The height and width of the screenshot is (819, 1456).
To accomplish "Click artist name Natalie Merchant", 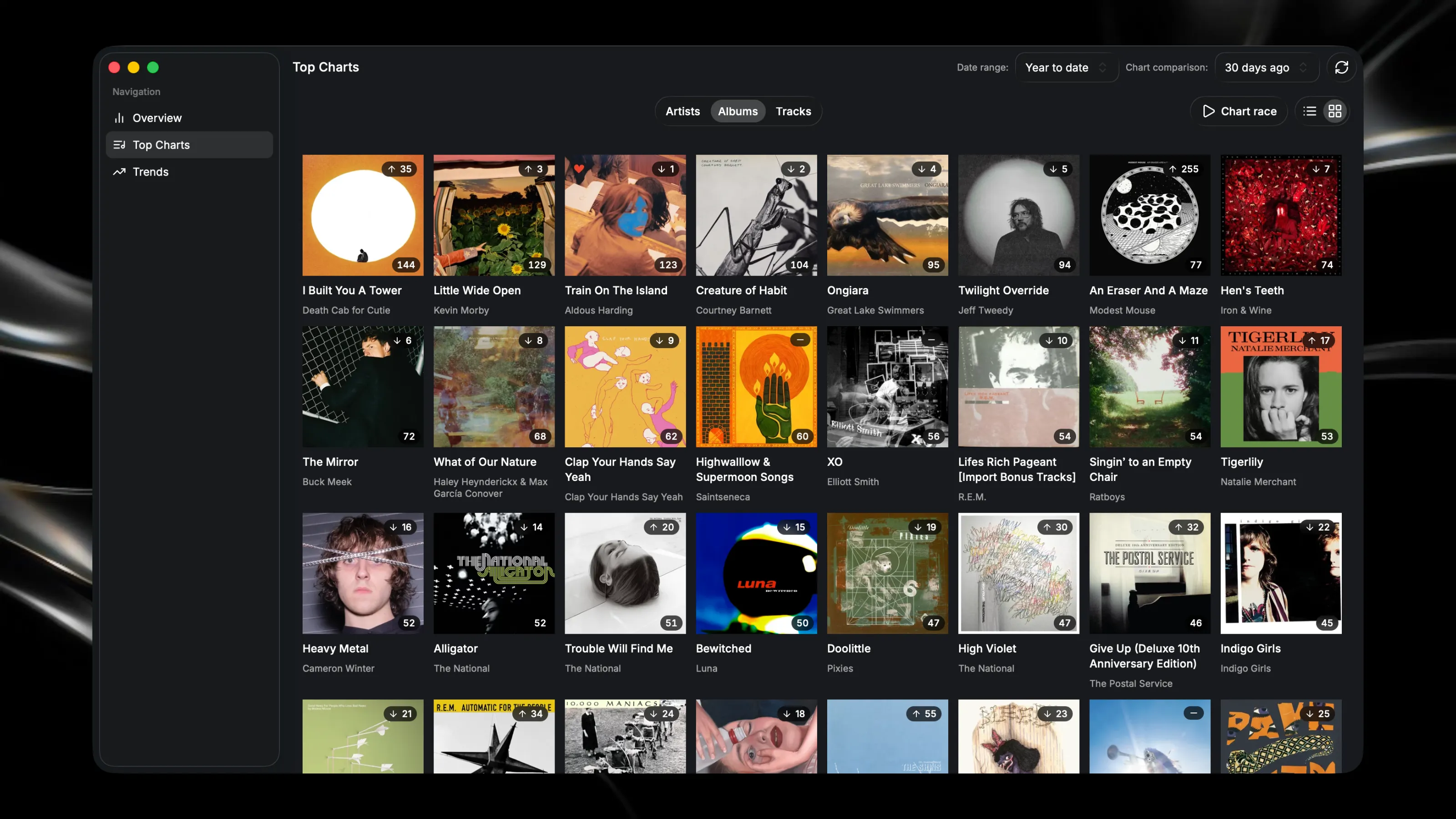I will pyautogui.click(x=1258, y=481).
